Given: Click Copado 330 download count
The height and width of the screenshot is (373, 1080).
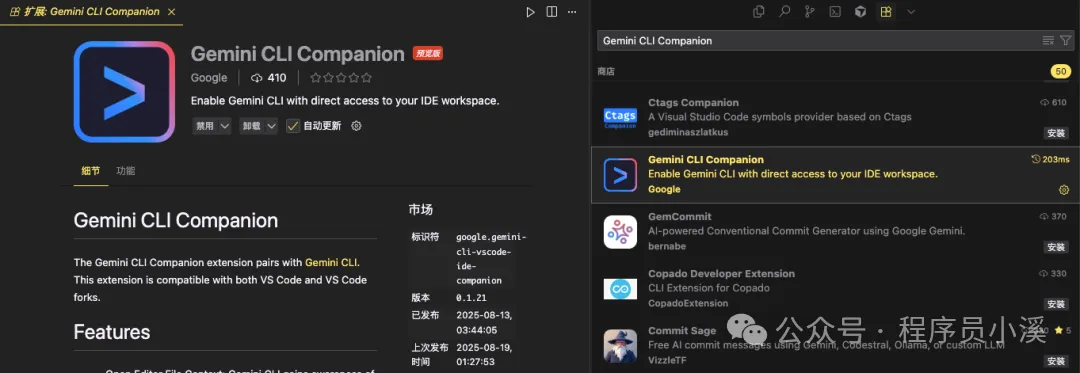Looking at the screenshot, I should [1054, 274].
